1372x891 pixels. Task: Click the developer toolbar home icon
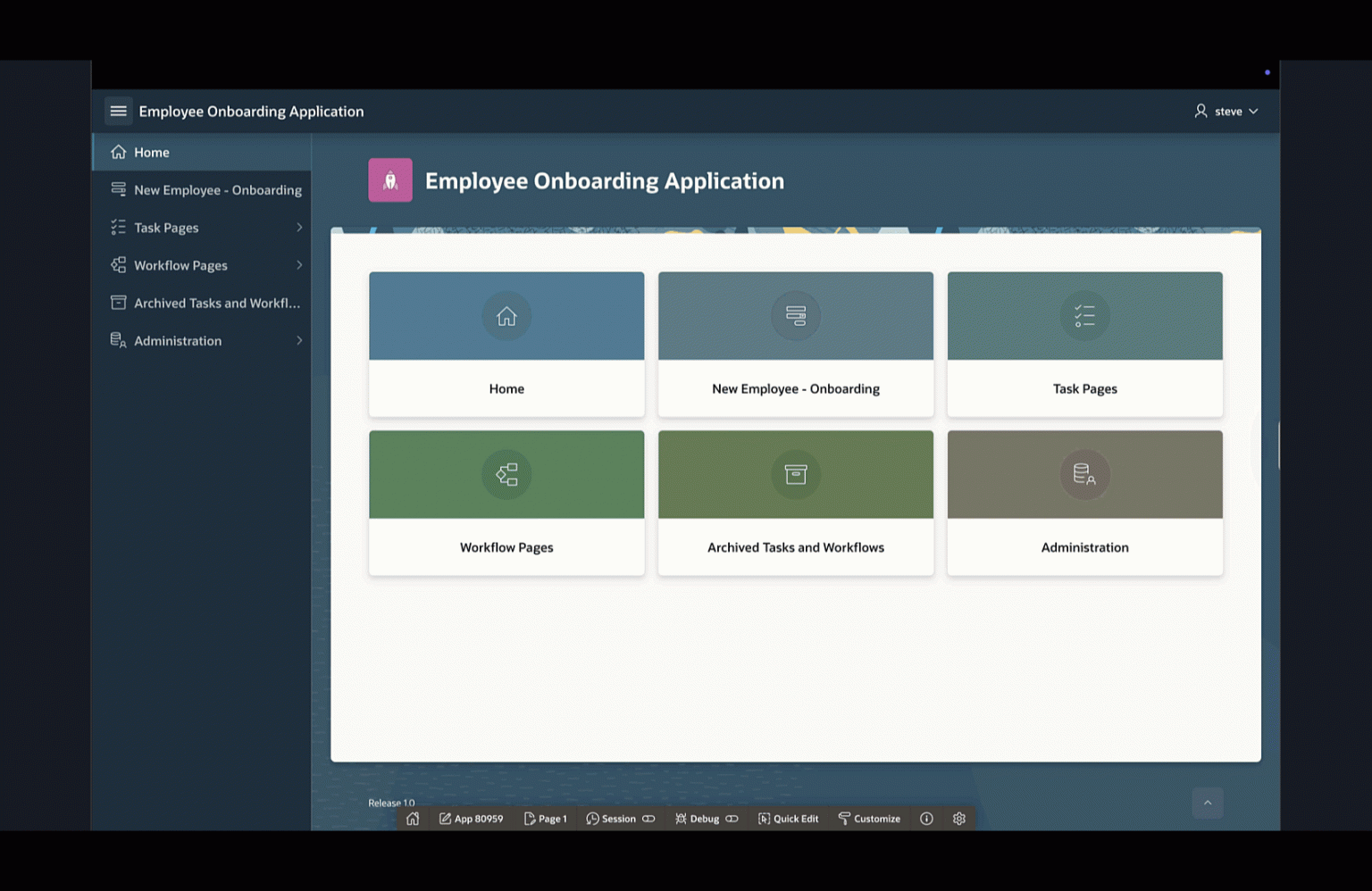[x=413, y=819]
